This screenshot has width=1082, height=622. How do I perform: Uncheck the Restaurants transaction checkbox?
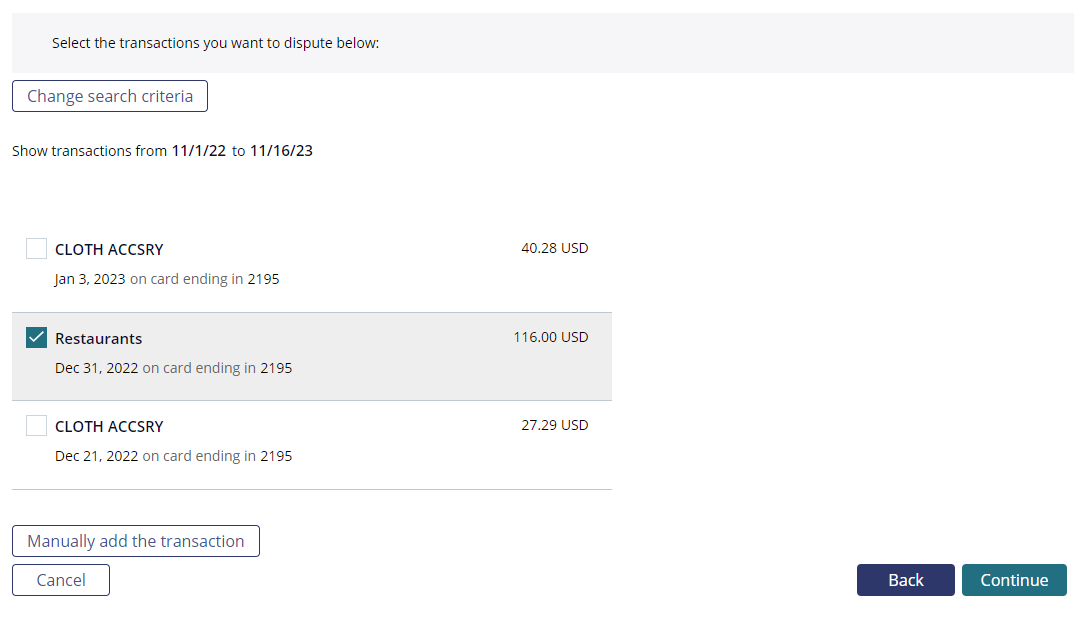37,338
